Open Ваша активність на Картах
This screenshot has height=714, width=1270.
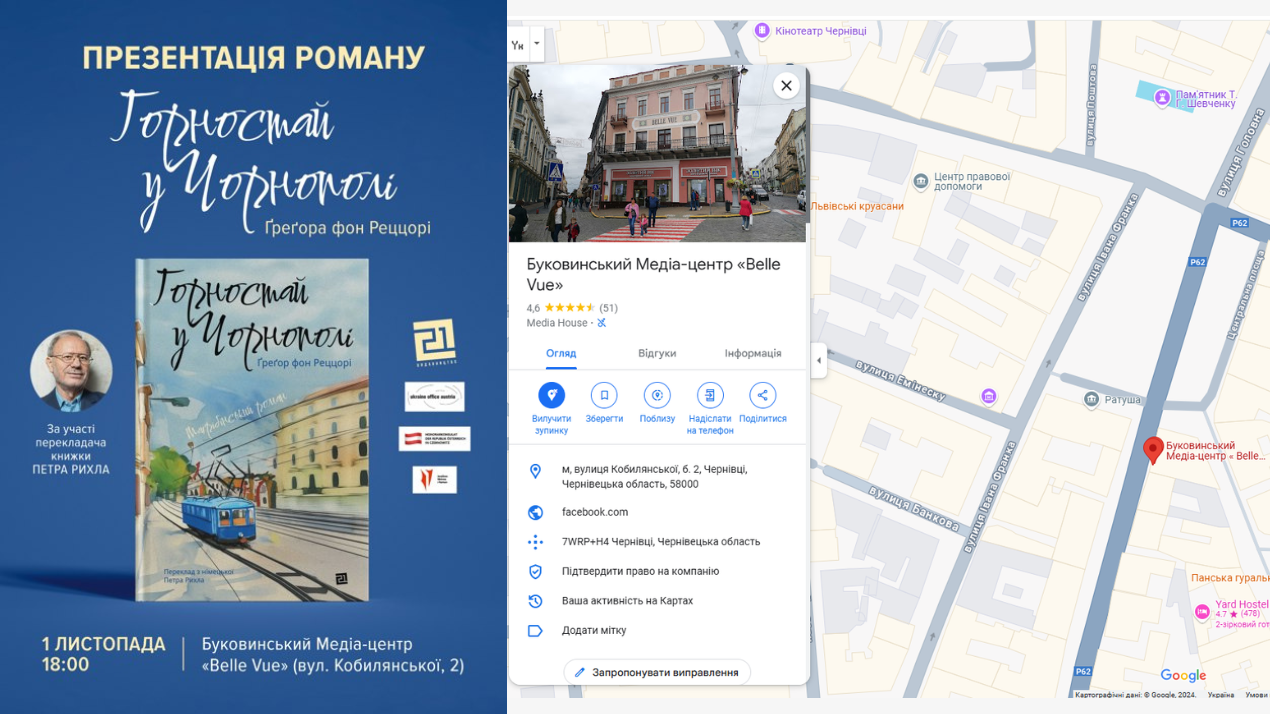(627, 601)
